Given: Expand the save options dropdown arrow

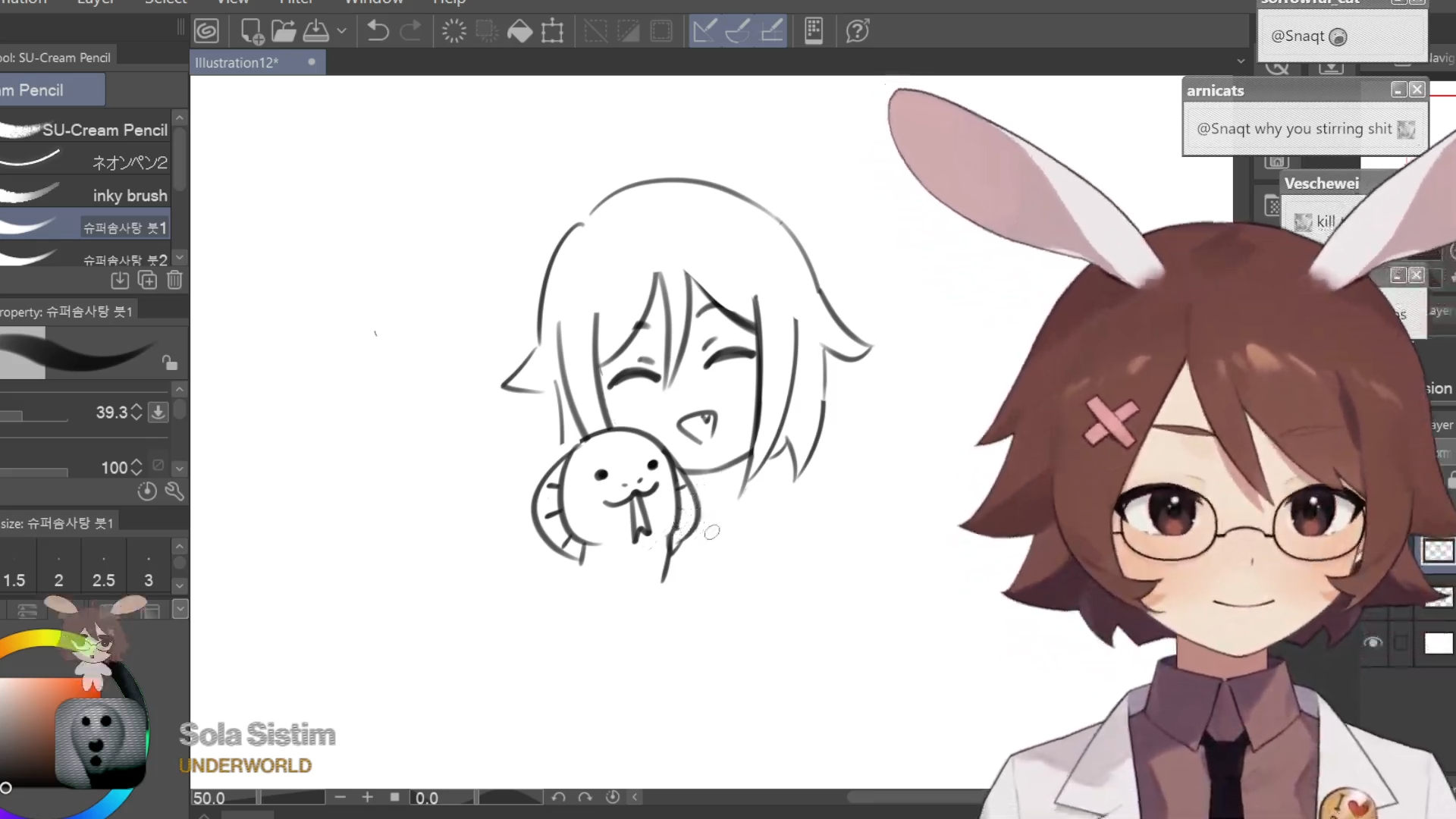Looking at the screenshot, I should click(342, 31).
